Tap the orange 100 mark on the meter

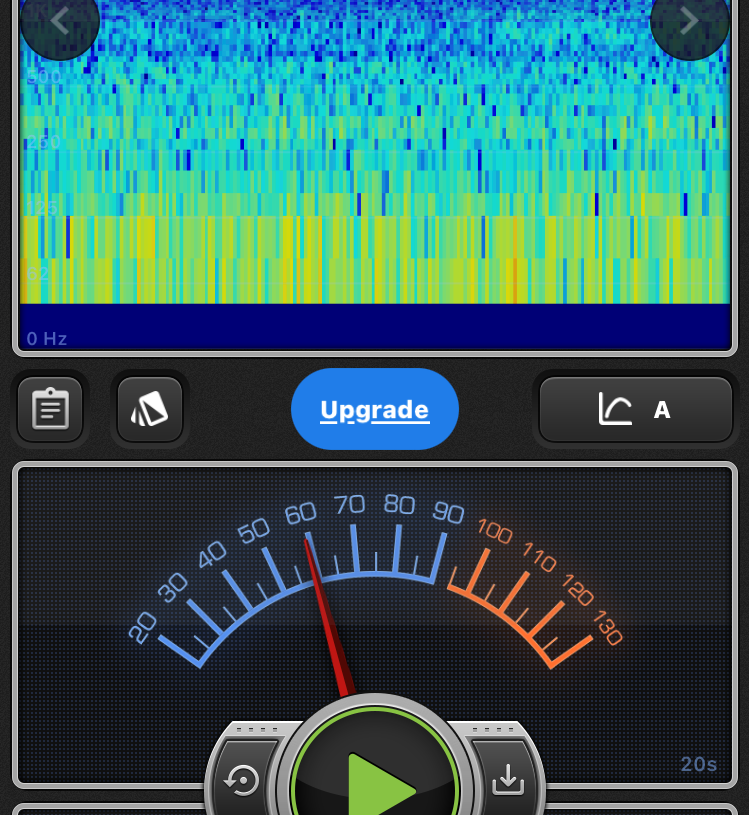pos(494,529)
